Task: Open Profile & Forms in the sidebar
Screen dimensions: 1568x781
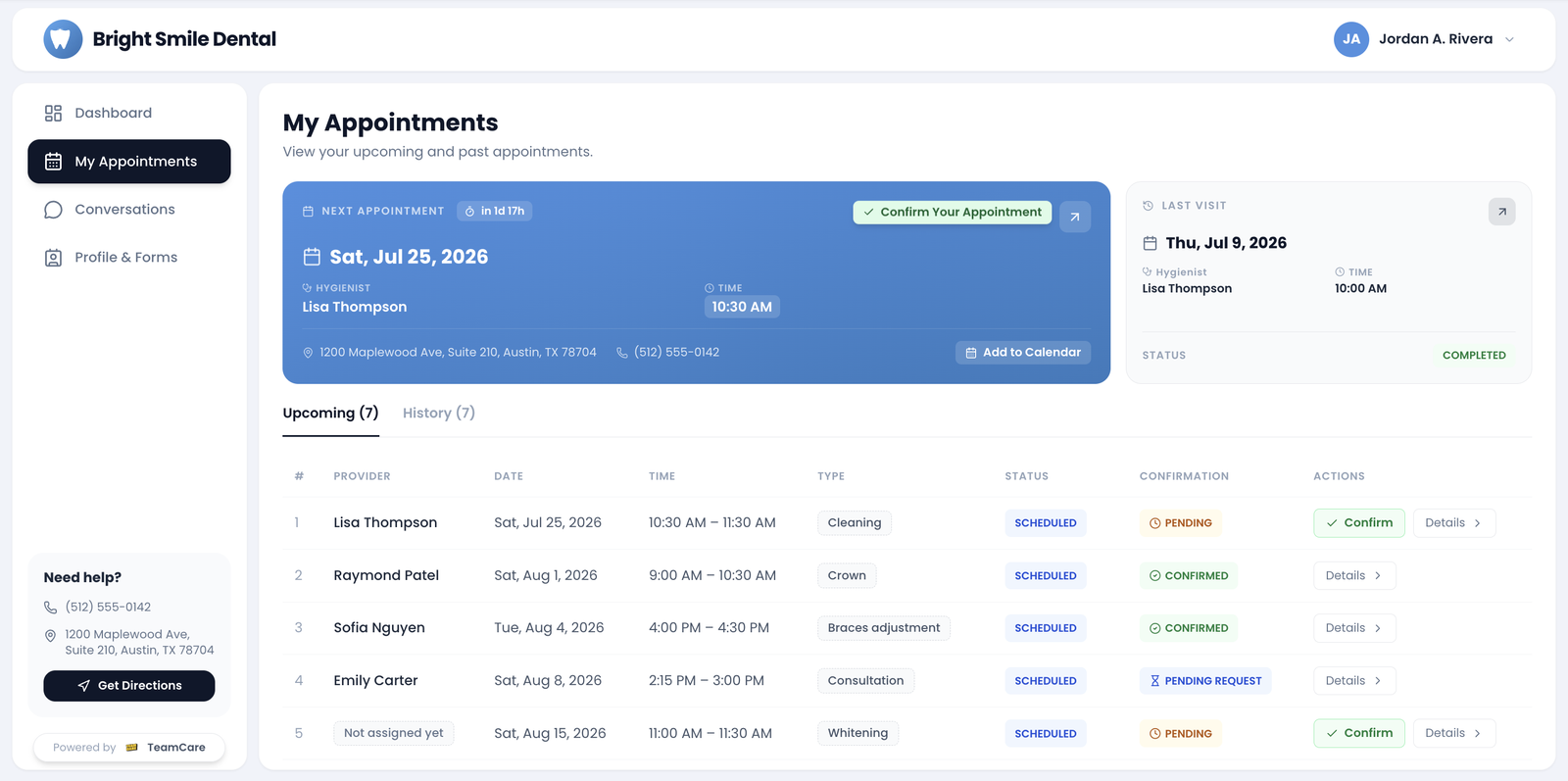Action: [x=129, y=258]
